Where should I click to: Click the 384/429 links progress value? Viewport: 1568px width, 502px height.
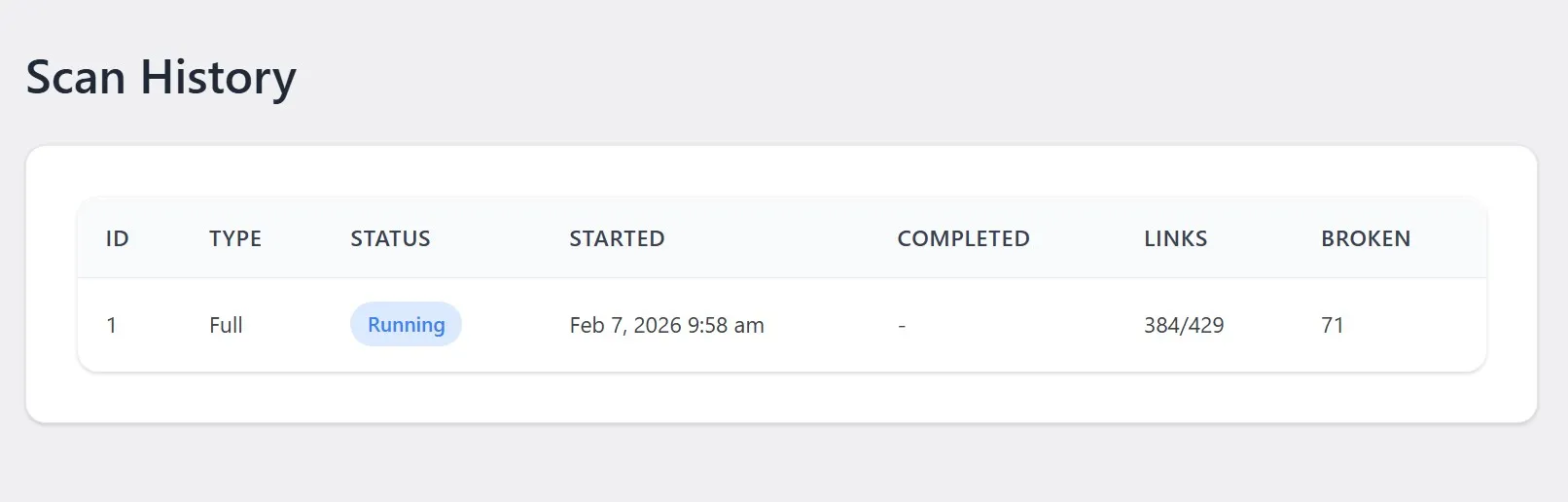click(1184, 325)
